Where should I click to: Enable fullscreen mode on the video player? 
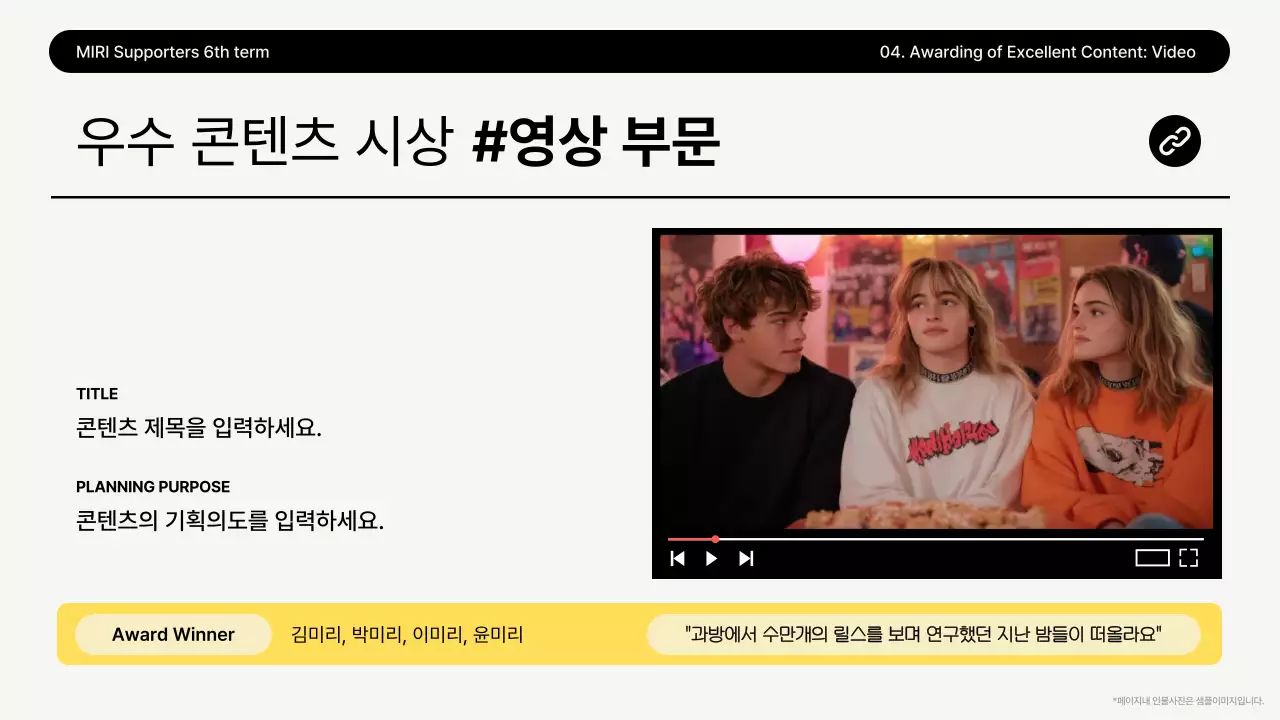click(x=1188, y=558)
